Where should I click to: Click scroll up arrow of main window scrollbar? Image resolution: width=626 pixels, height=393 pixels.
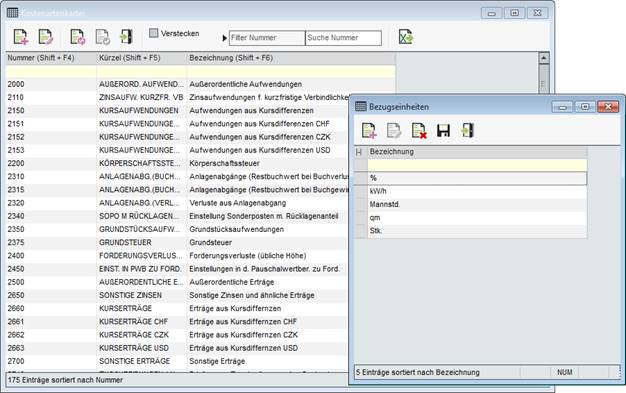tap(543, 58)
